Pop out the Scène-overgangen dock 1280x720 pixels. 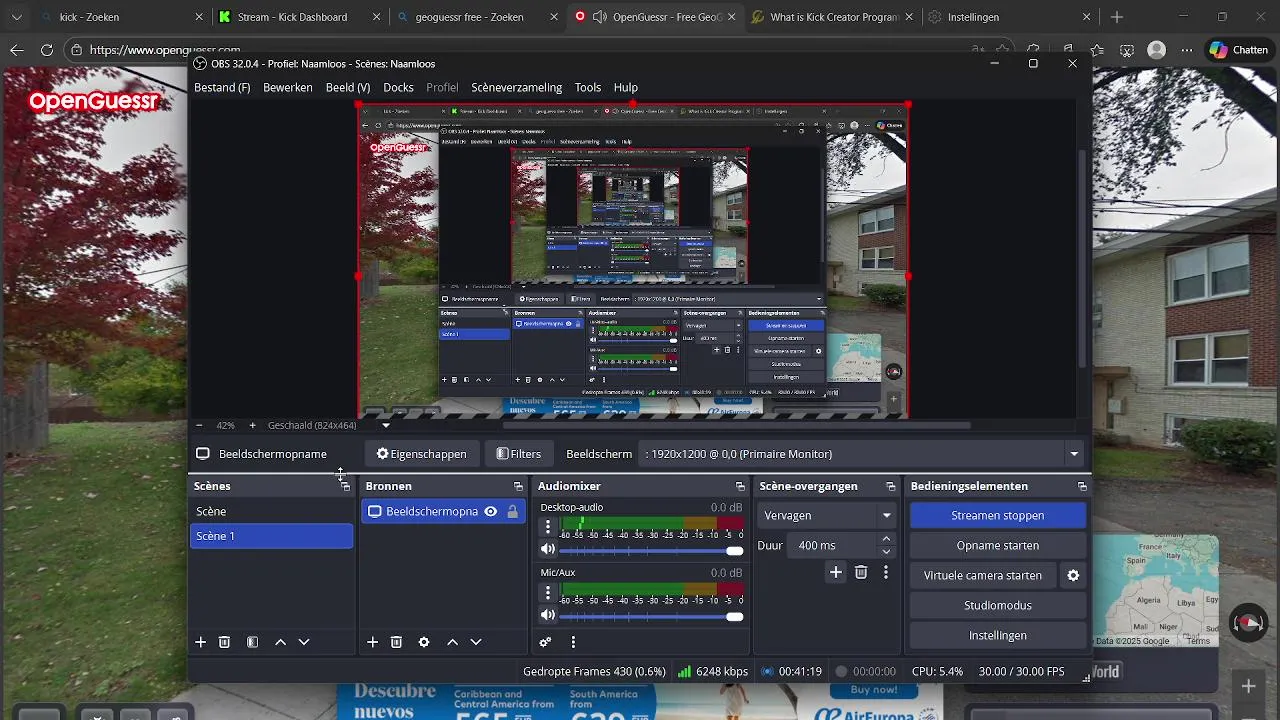tap(890, 486)
